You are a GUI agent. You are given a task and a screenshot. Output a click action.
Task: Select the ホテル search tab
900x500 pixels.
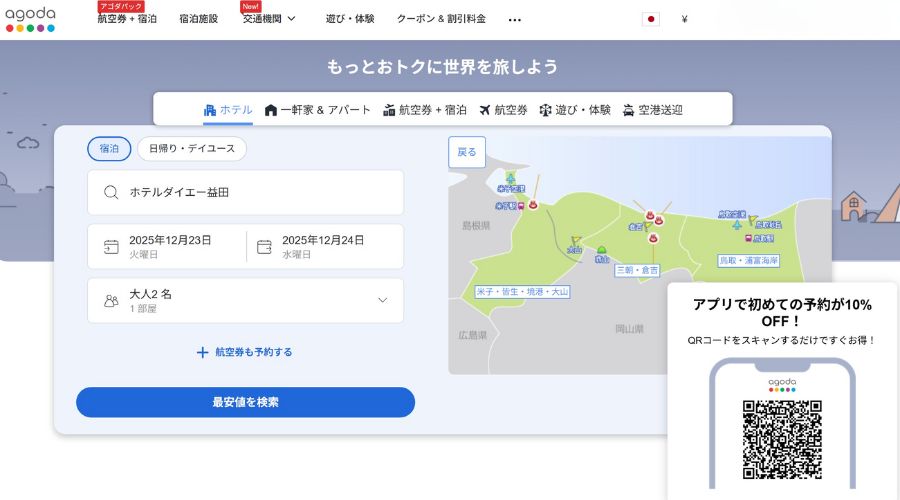(x=228, y=110)
